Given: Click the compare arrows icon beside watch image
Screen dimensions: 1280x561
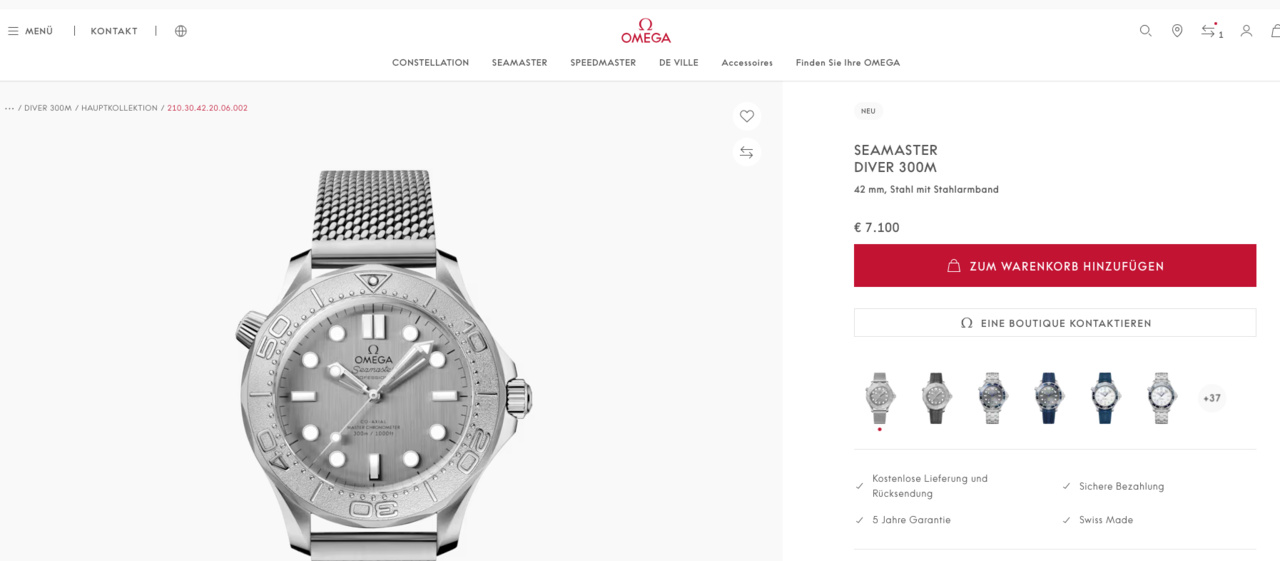Looking at the screenshot, I should click(x=746, y=153).
